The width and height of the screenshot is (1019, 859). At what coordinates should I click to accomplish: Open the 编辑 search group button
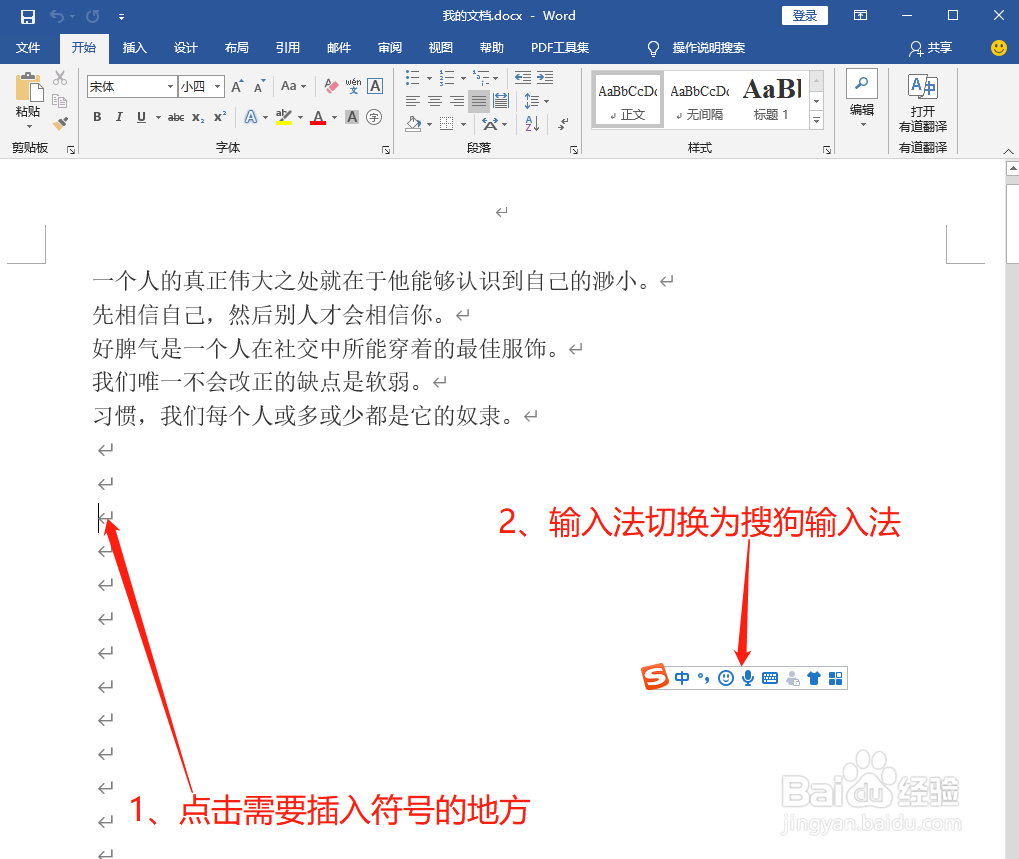[862, 97]
